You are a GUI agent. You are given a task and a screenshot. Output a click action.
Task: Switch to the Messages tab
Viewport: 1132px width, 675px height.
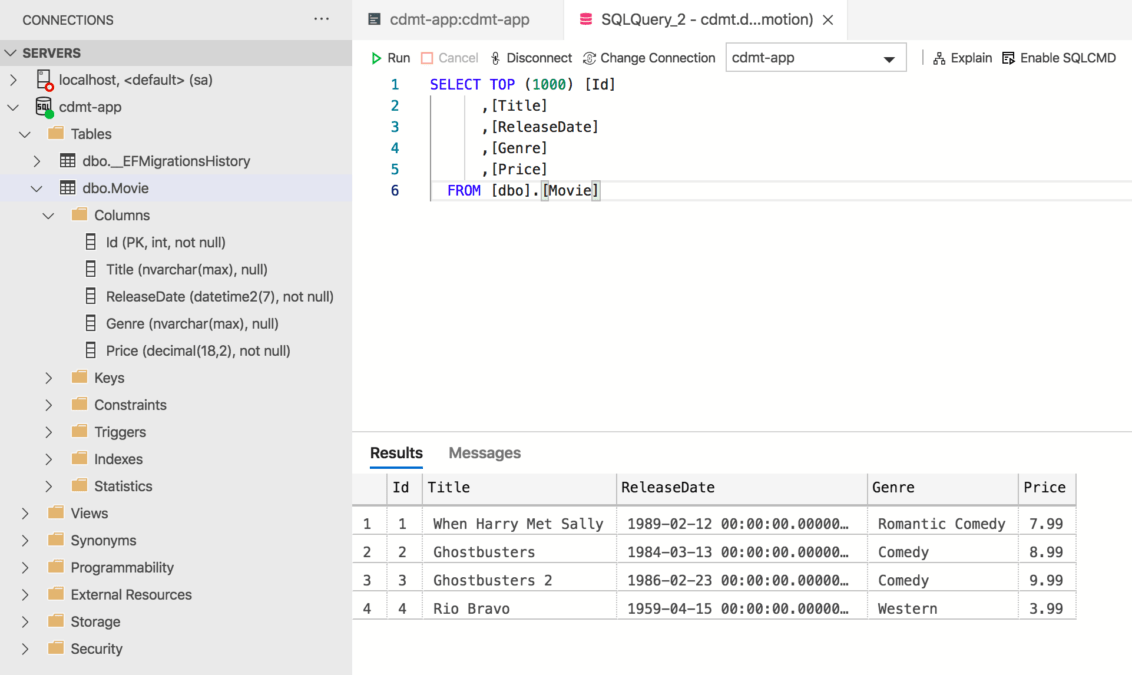pos(484,453)
